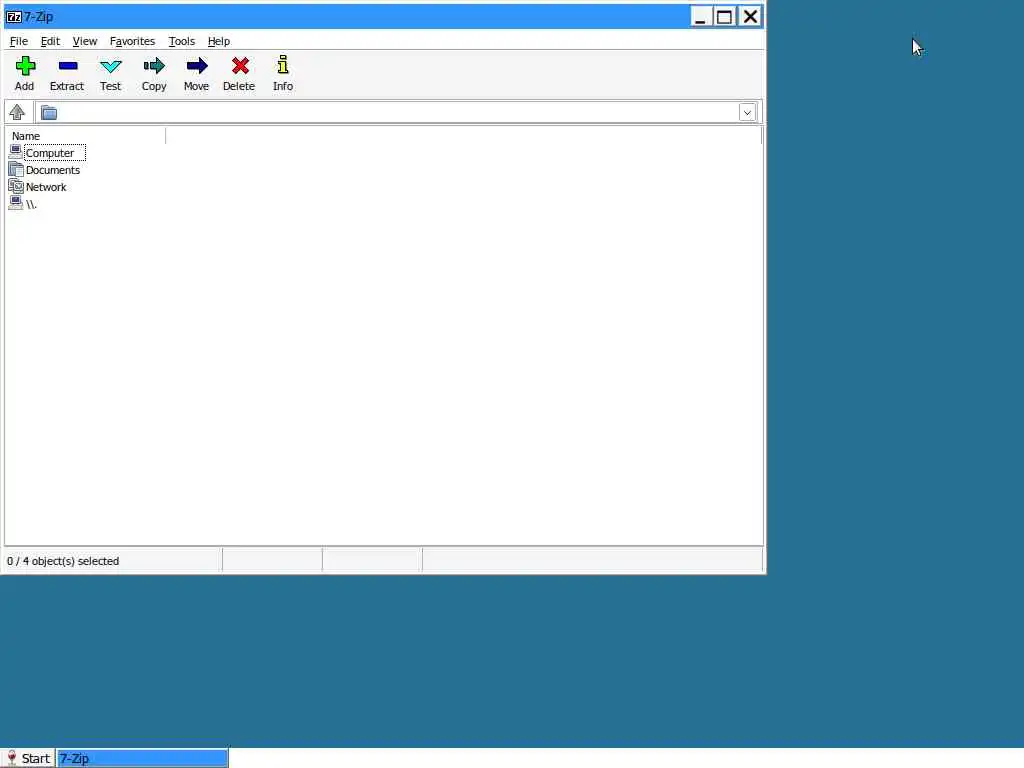Close the 7-Zip window
This screenshot has width=1024, height=768.
(750, 16)
